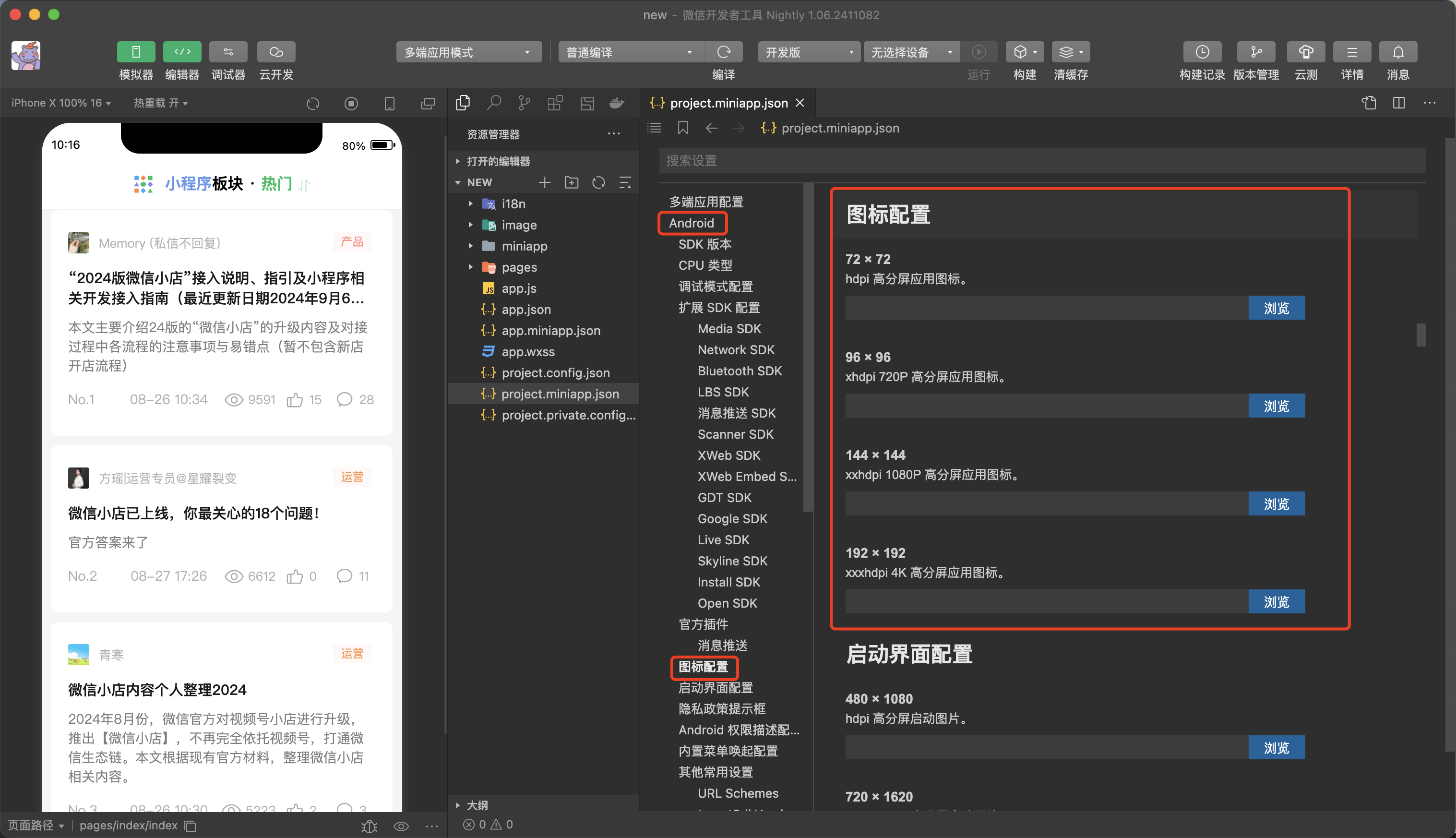Select SDK 版本 in settings nav
The width and height of the screenshot is (1456, 838).
pos(705,244)
